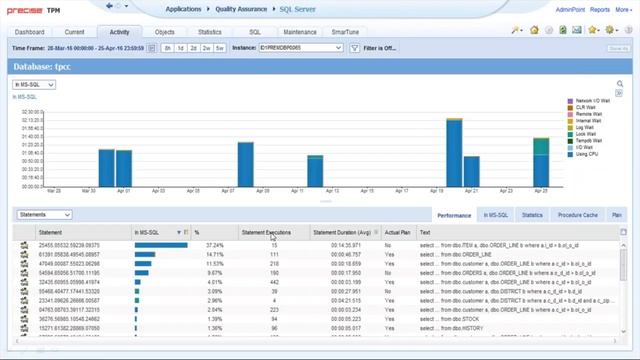Switch to the SmarTune tab

coord(345,32)
